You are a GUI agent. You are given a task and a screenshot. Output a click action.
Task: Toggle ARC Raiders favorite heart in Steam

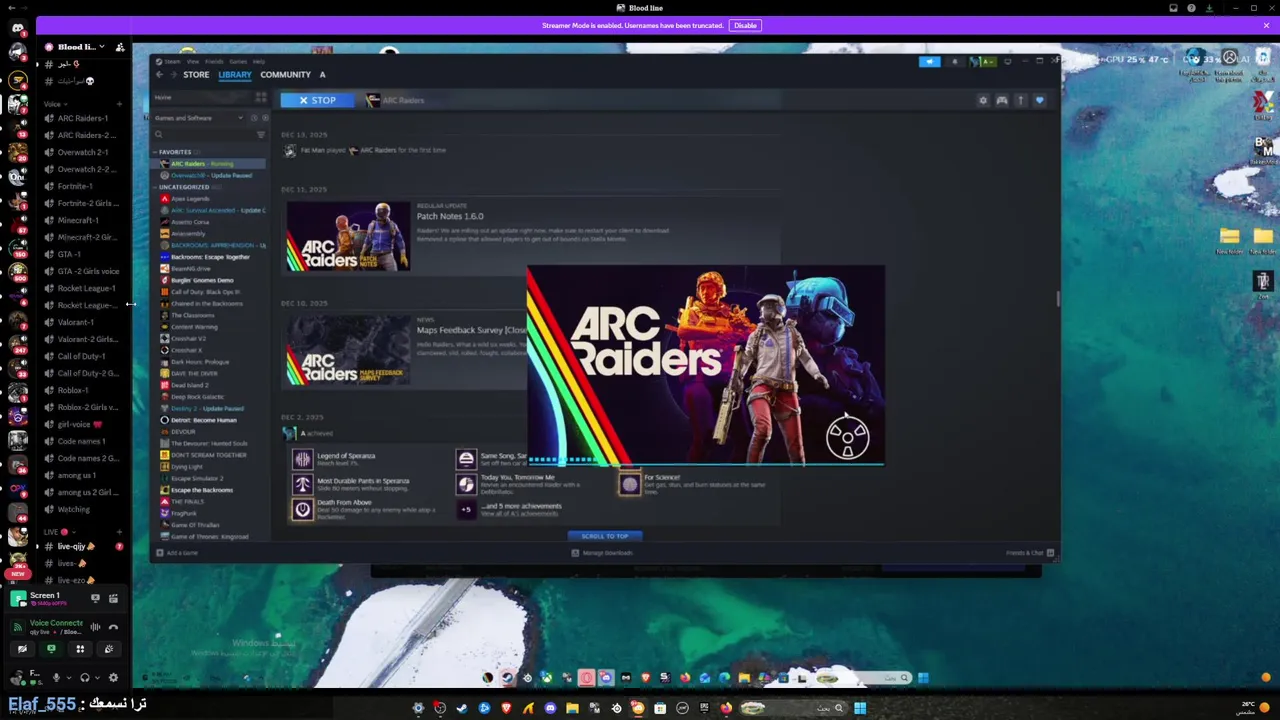point(1039,100)
